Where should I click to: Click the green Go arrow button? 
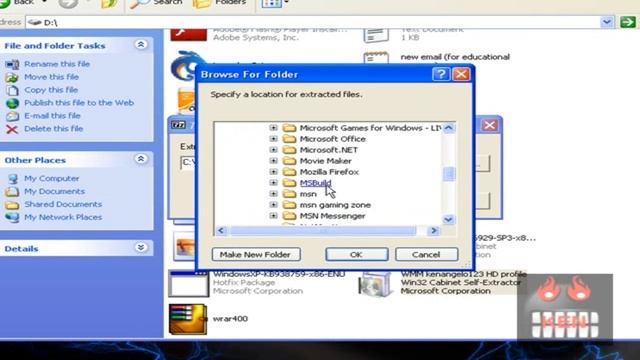628,22
